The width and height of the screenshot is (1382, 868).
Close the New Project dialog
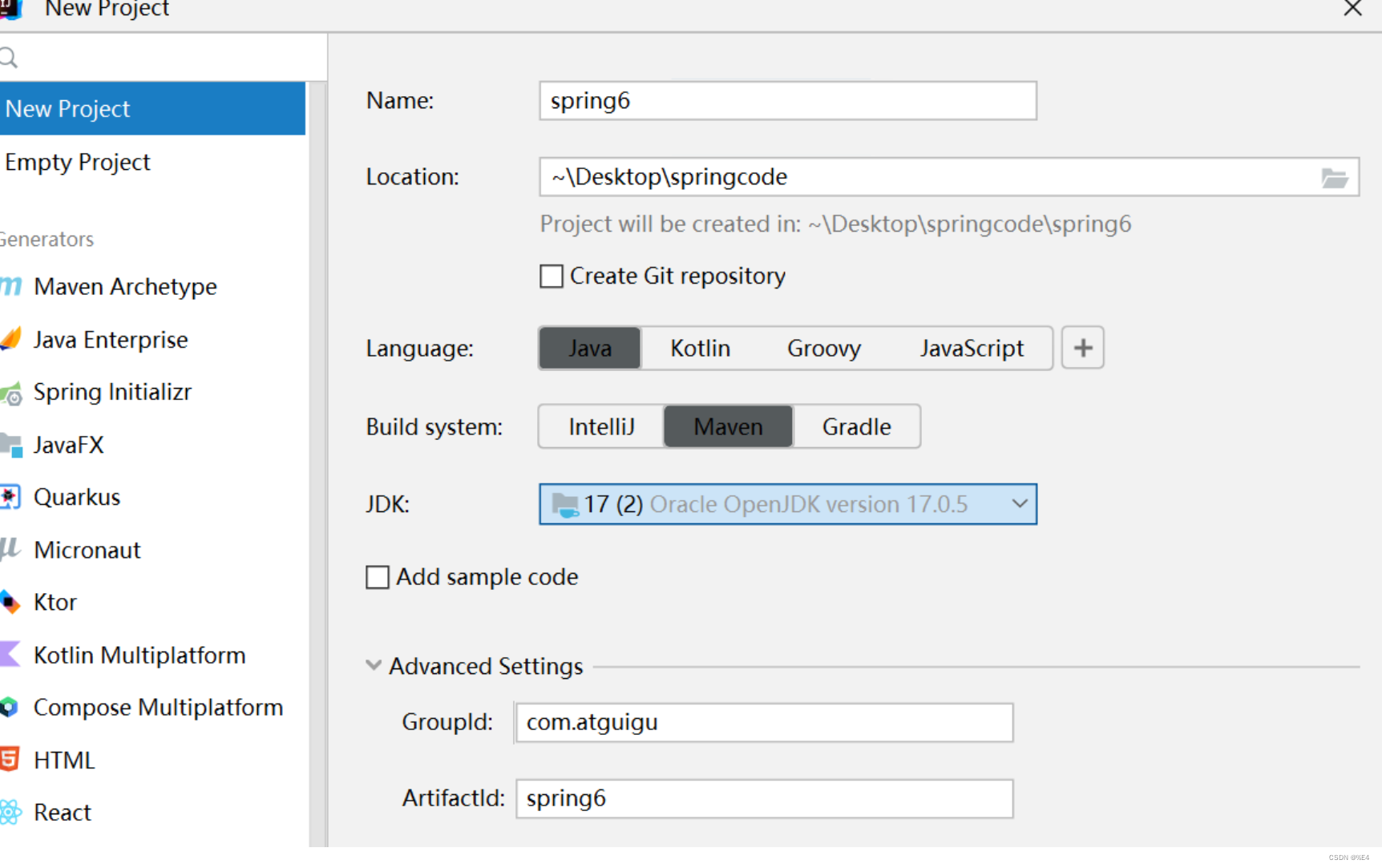[x=1352, y=9]
